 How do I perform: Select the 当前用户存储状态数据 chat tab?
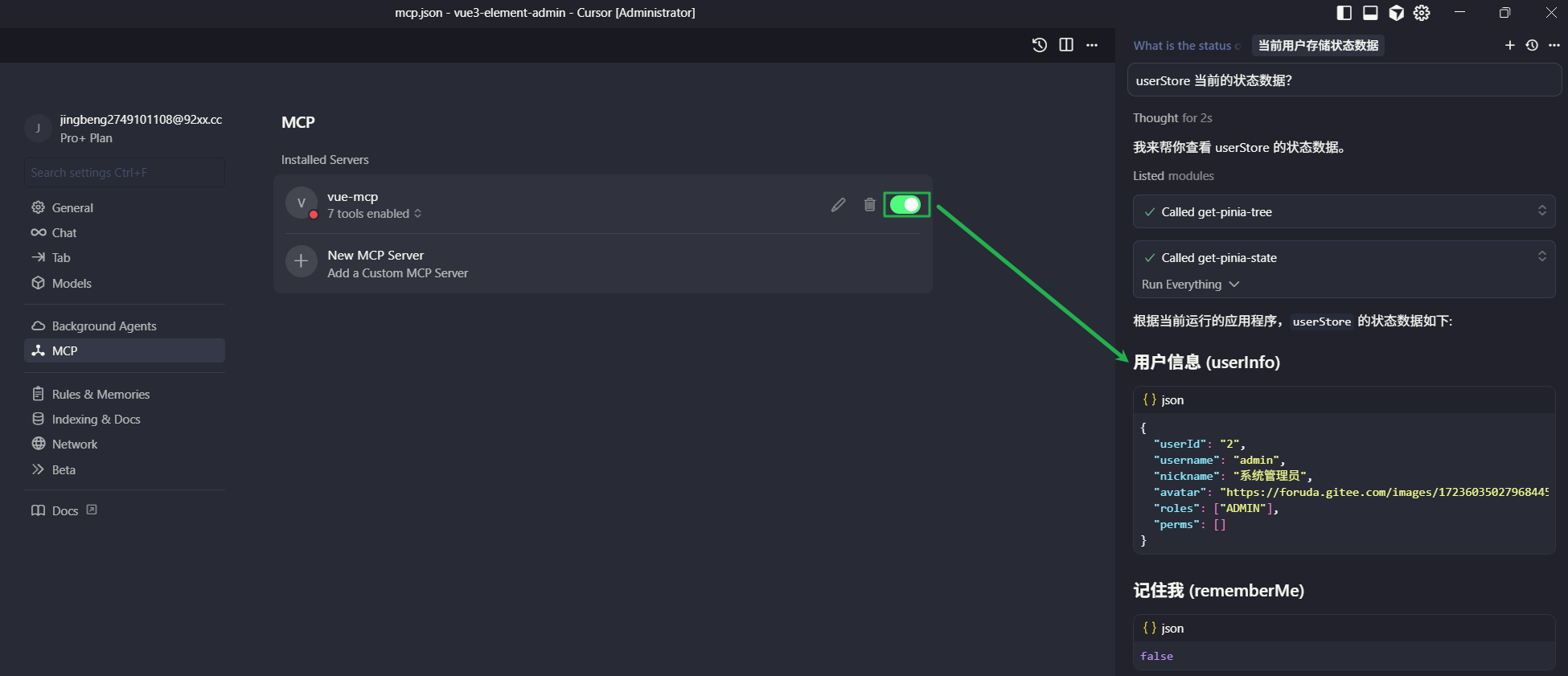[1319, 46]
